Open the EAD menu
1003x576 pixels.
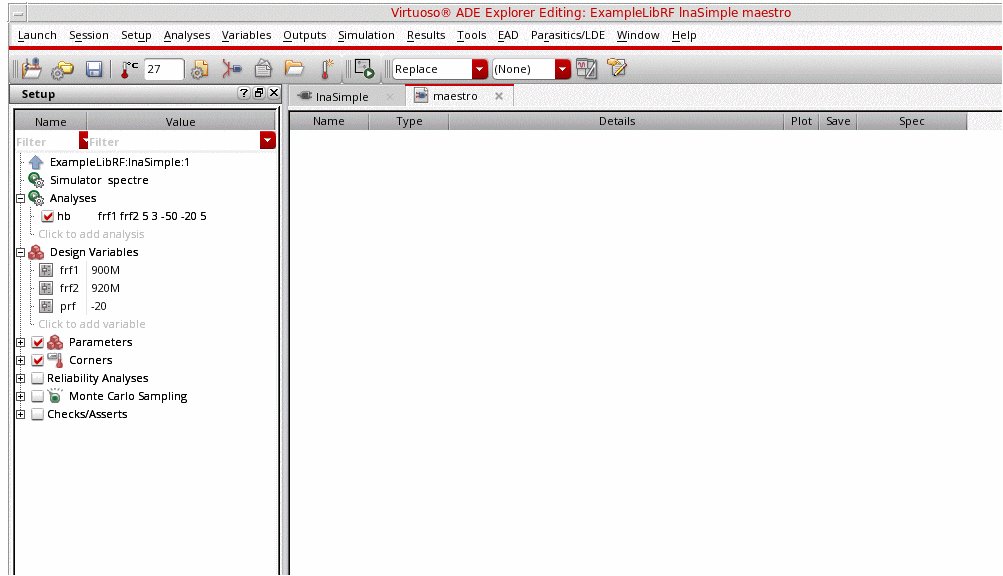pyautogui.click(x=508, y=35)
